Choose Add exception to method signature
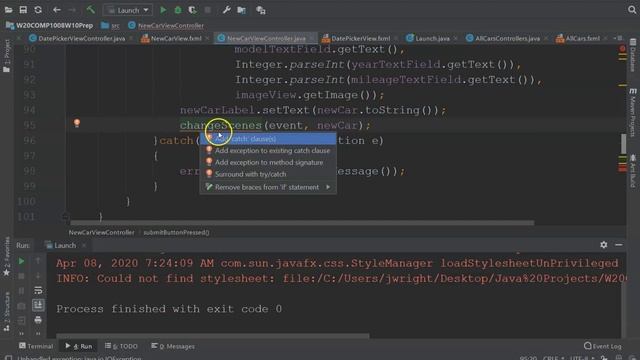This screenshot has width=640, height=360. 268,162
